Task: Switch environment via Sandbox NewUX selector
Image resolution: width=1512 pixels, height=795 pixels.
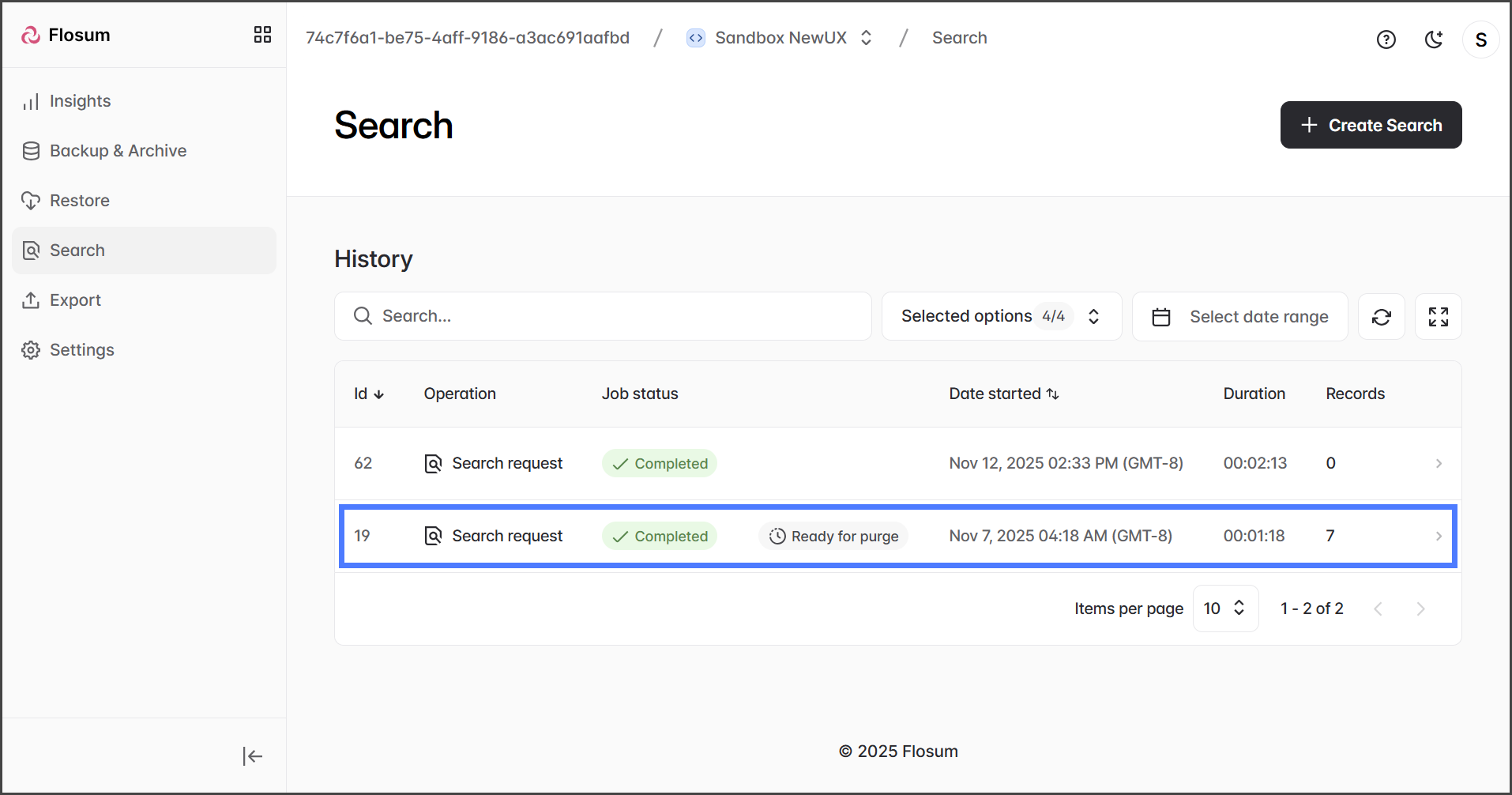Action: pos(780,38)
